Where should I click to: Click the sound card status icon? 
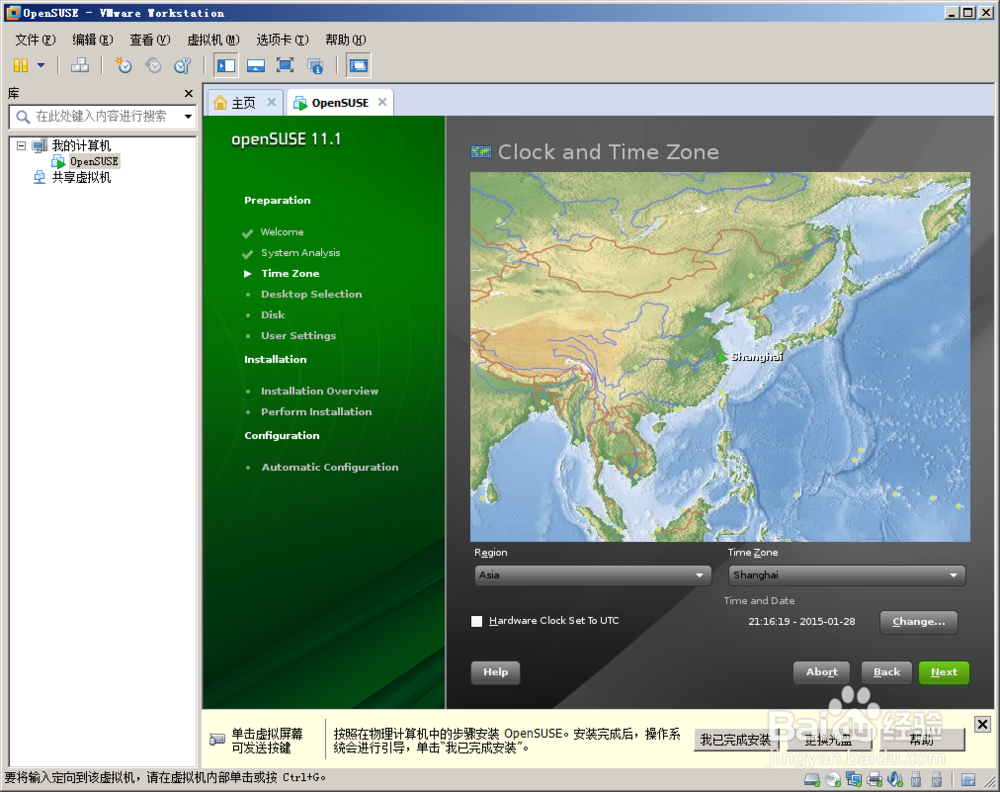pos(895,779)
